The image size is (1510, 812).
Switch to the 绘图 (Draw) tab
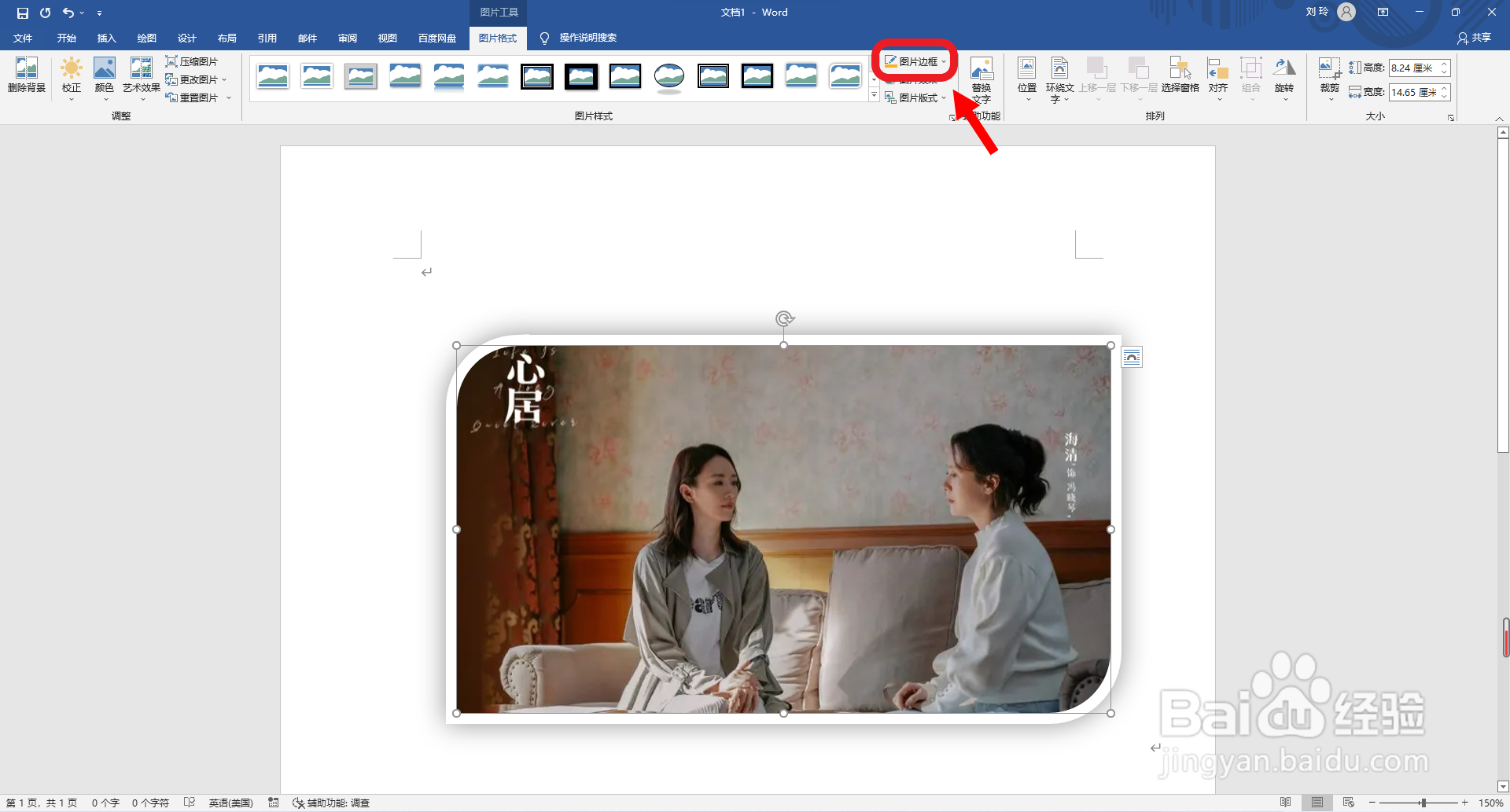pyautogui.click(x=146, y=38)
